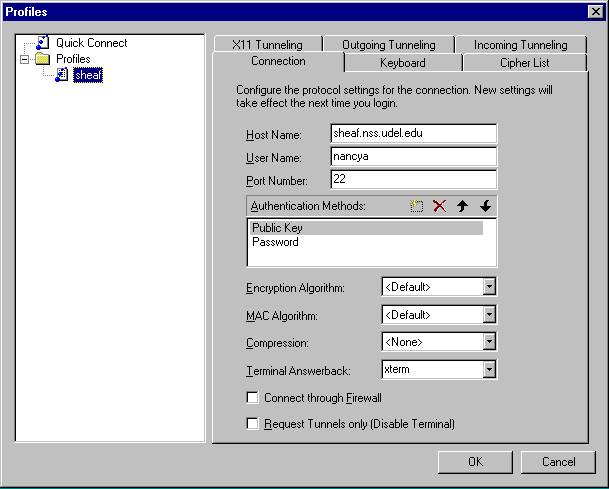Click the Quick Connect icon in tree
The width and height of the screenshot is (609, 489).
pyautogui.click(x=43, y=44)
